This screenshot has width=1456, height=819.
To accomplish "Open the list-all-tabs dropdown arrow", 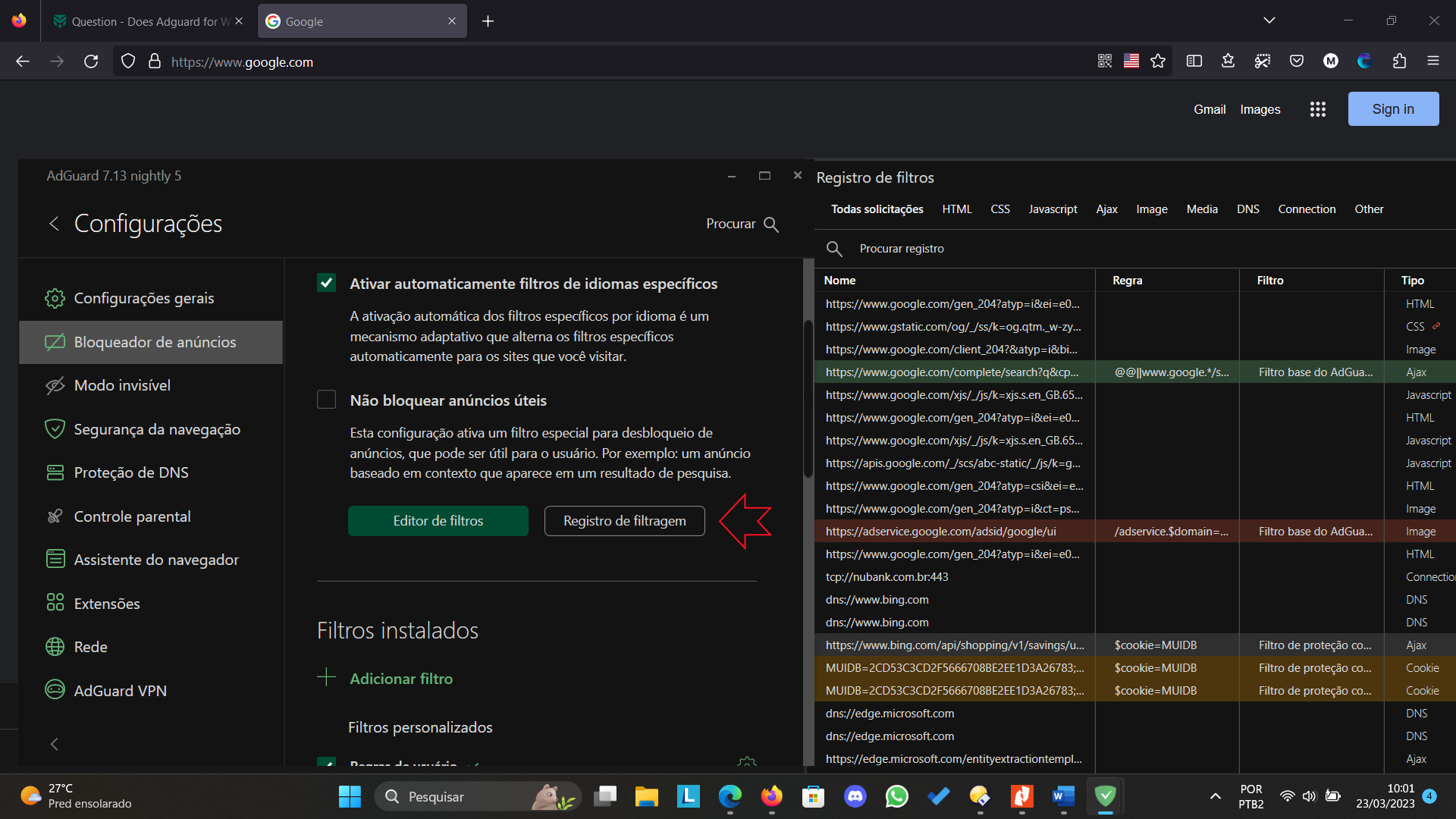I will [x=1269, y=20].
